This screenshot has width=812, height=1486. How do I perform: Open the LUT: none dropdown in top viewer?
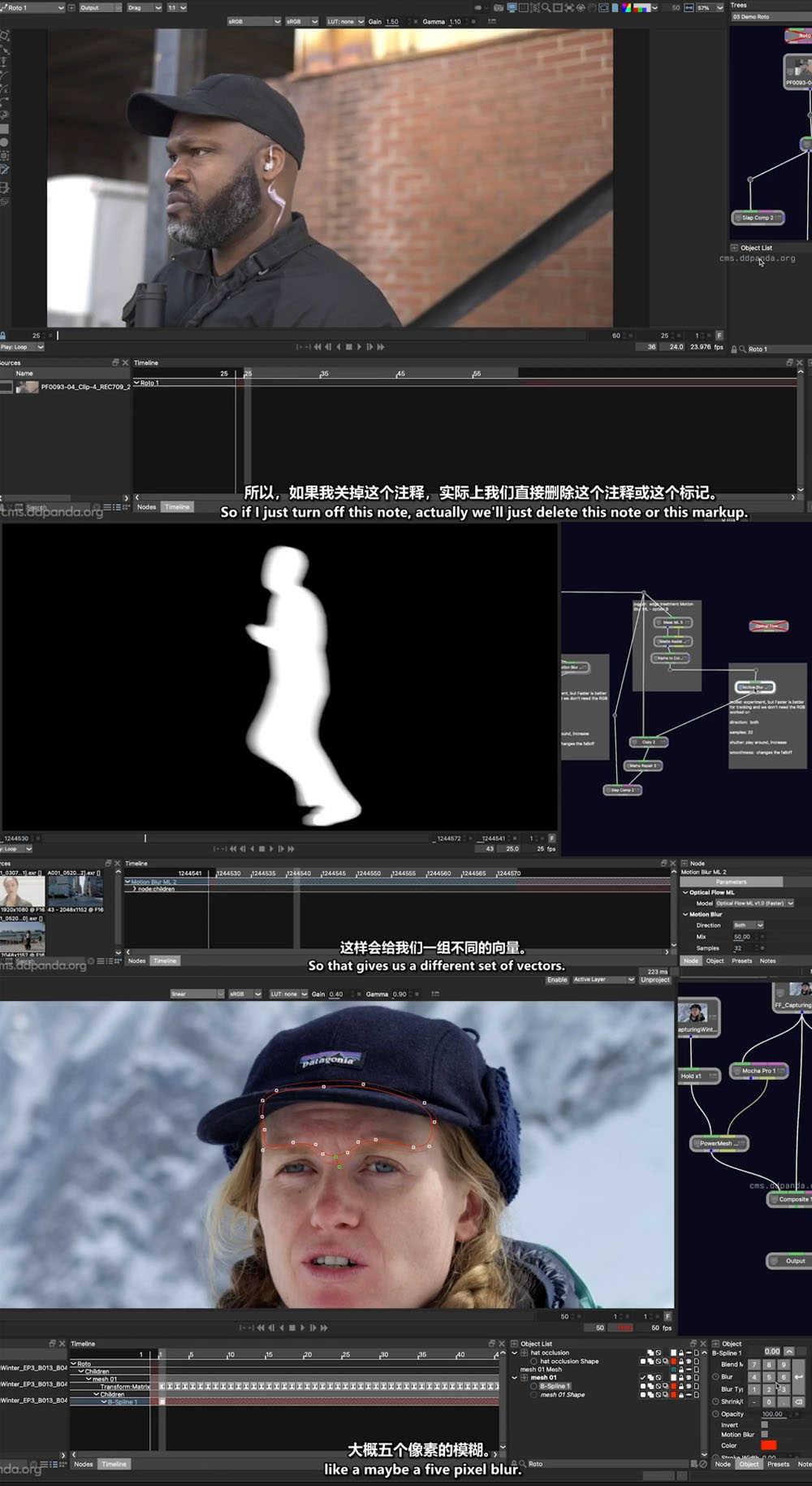345,22
